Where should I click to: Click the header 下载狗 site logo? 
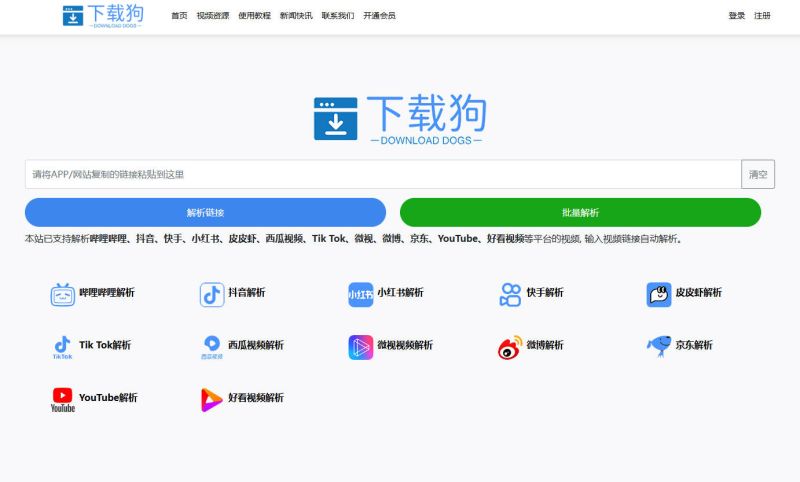(103, 16)
